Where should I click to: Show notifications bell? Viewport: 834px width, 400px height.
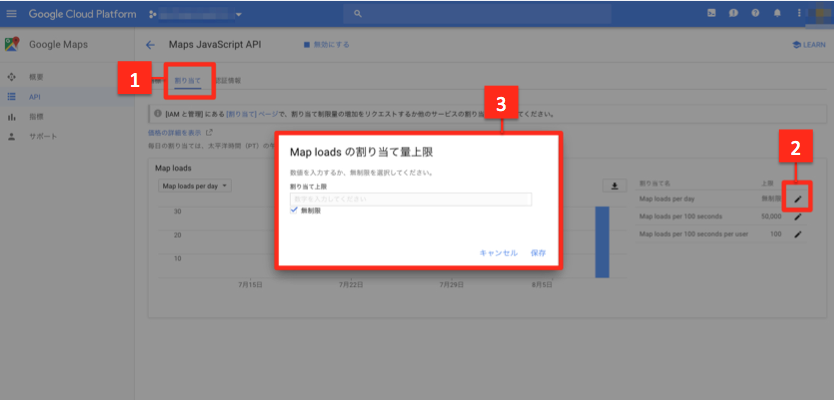pos(777,14)
